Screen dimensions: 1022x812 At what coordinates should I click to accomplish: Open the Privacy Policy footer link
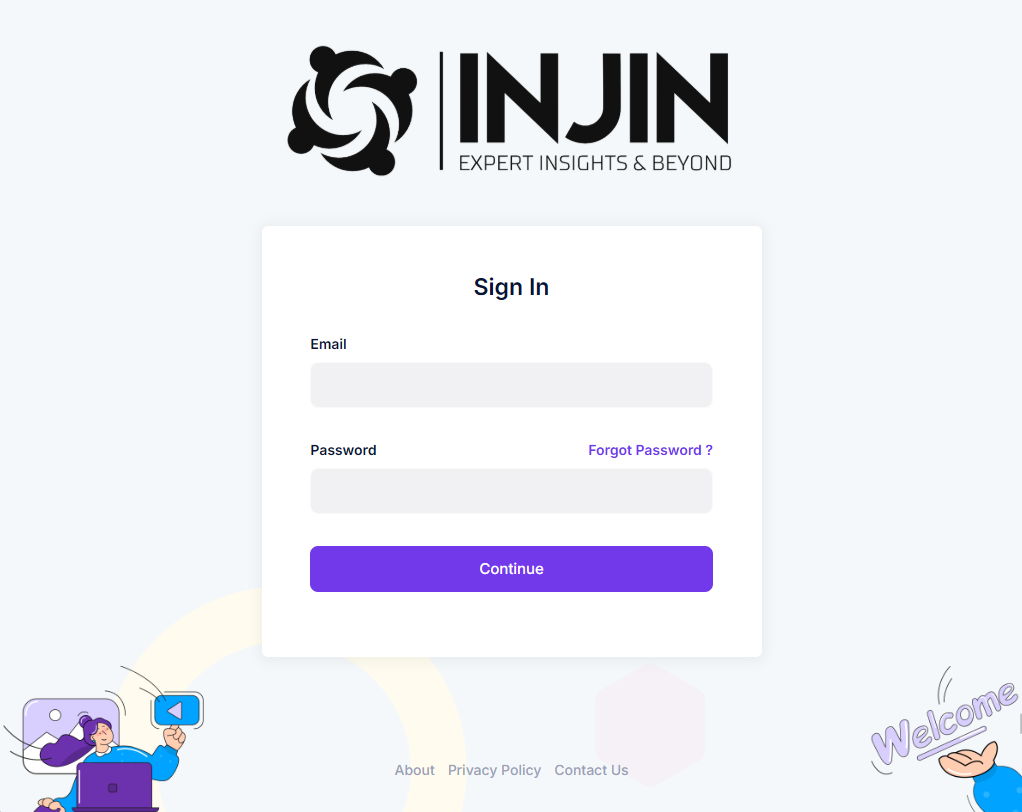494,770
